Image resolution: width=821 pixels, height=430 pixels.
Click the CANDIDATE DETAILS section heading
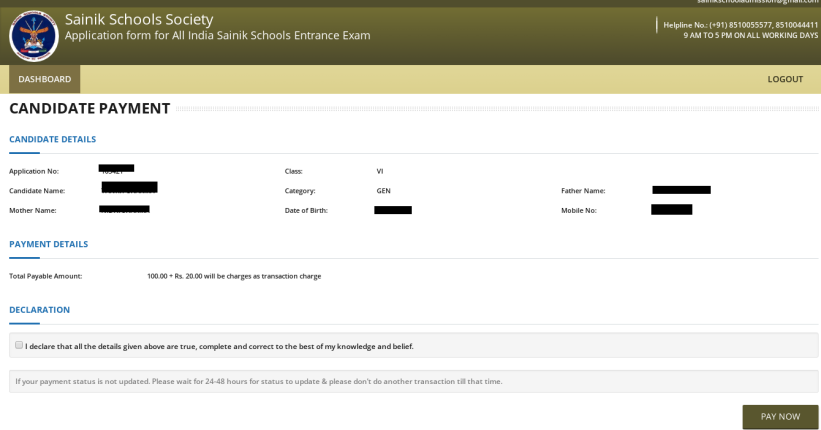pos(52,139)
